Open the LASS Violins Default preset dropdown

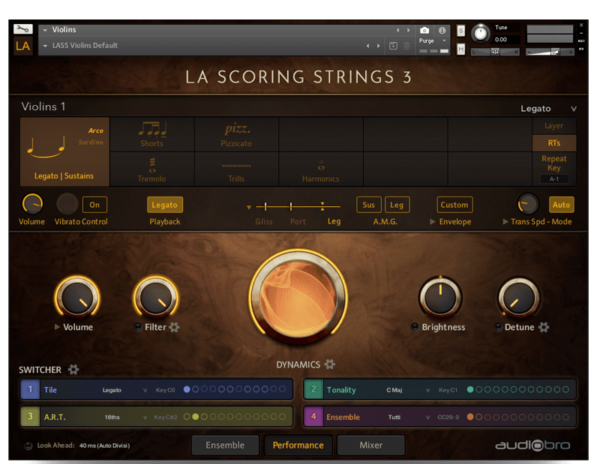click(x=45, y=46)
